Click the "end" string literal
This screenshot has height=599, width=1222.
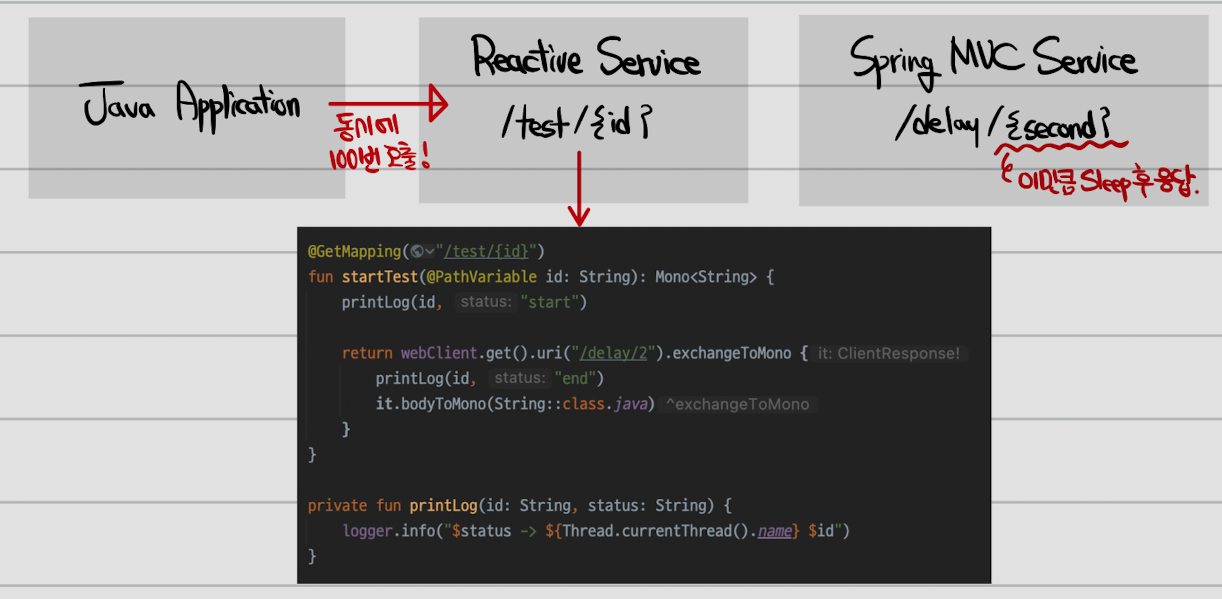[574, 379]
